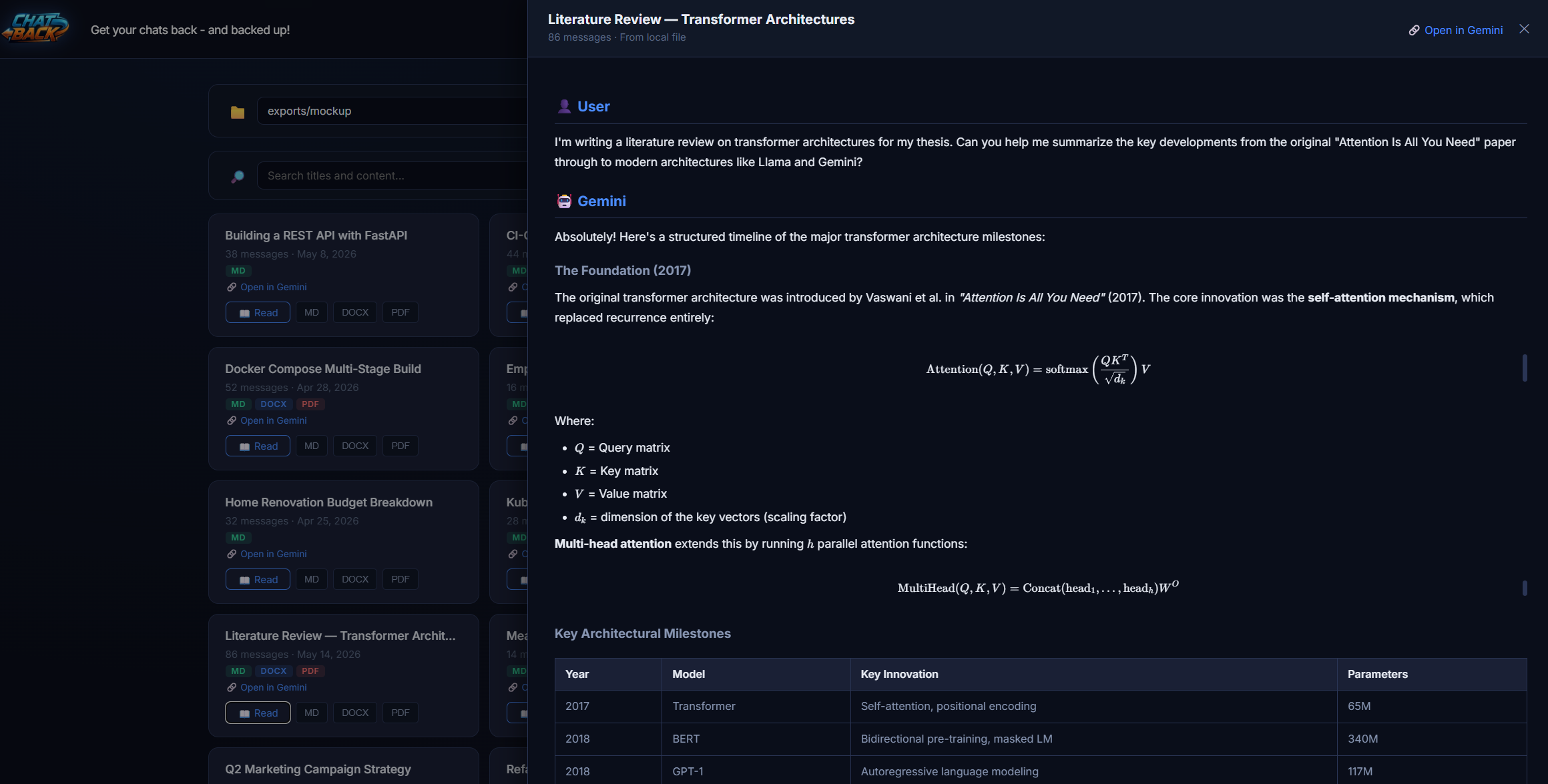
Task: Export Home Renovation chat as DOCX
Action: point(355,579)
